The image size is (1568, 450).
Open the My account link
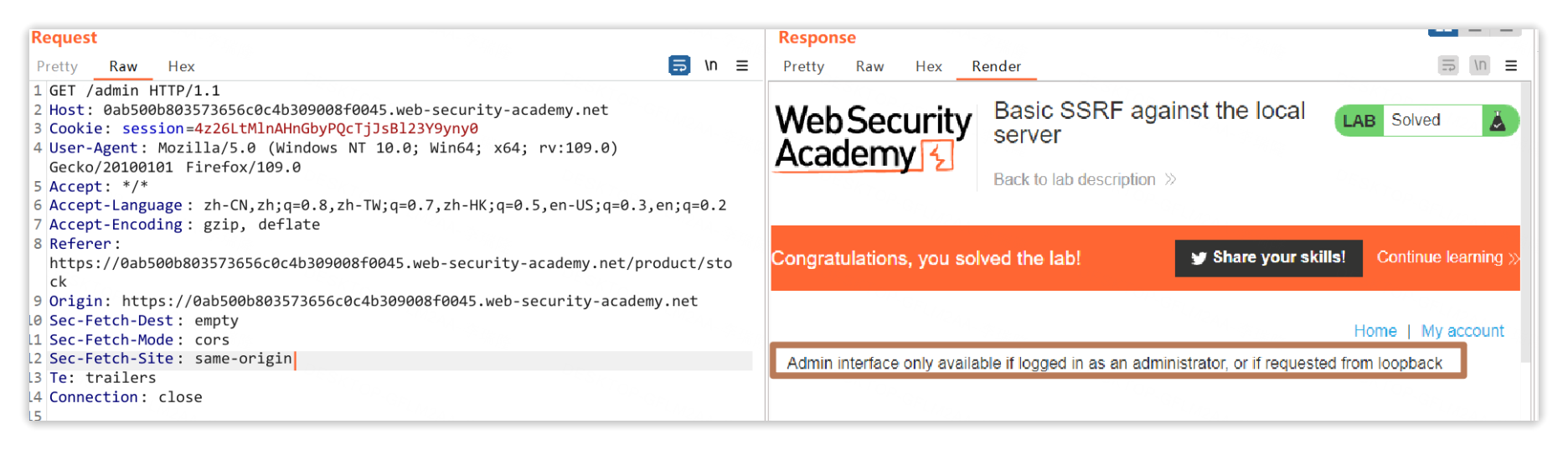point(1462,331)
